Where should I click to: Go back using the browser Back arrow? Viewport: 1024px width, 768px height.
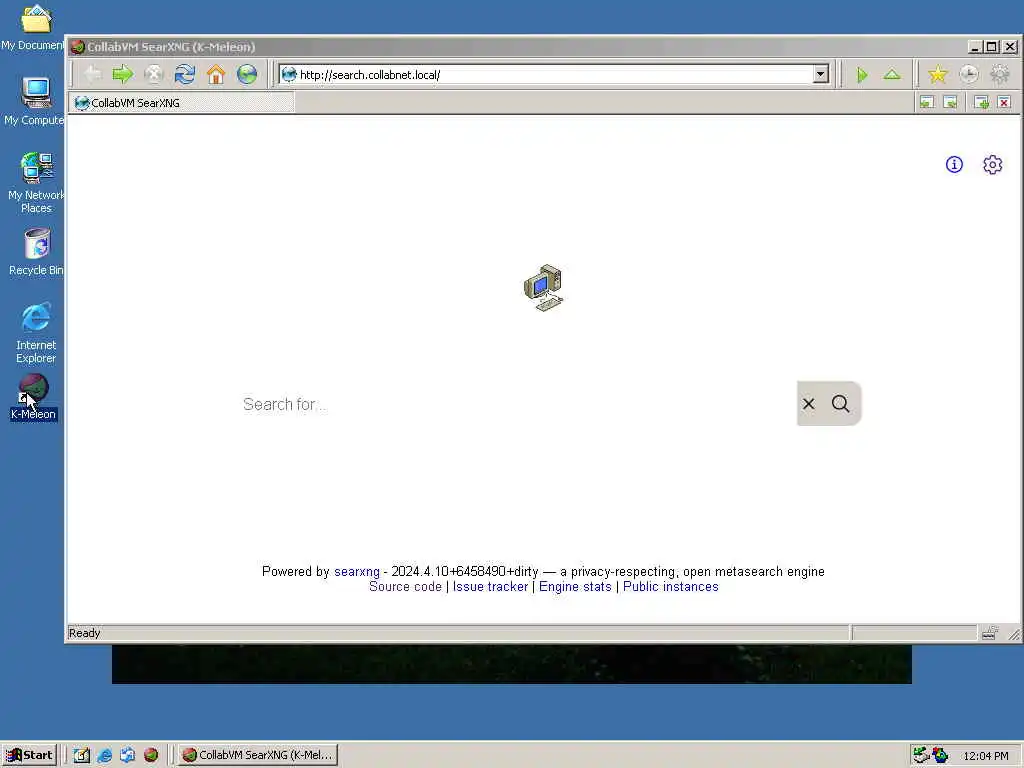[x=93, y=74]
